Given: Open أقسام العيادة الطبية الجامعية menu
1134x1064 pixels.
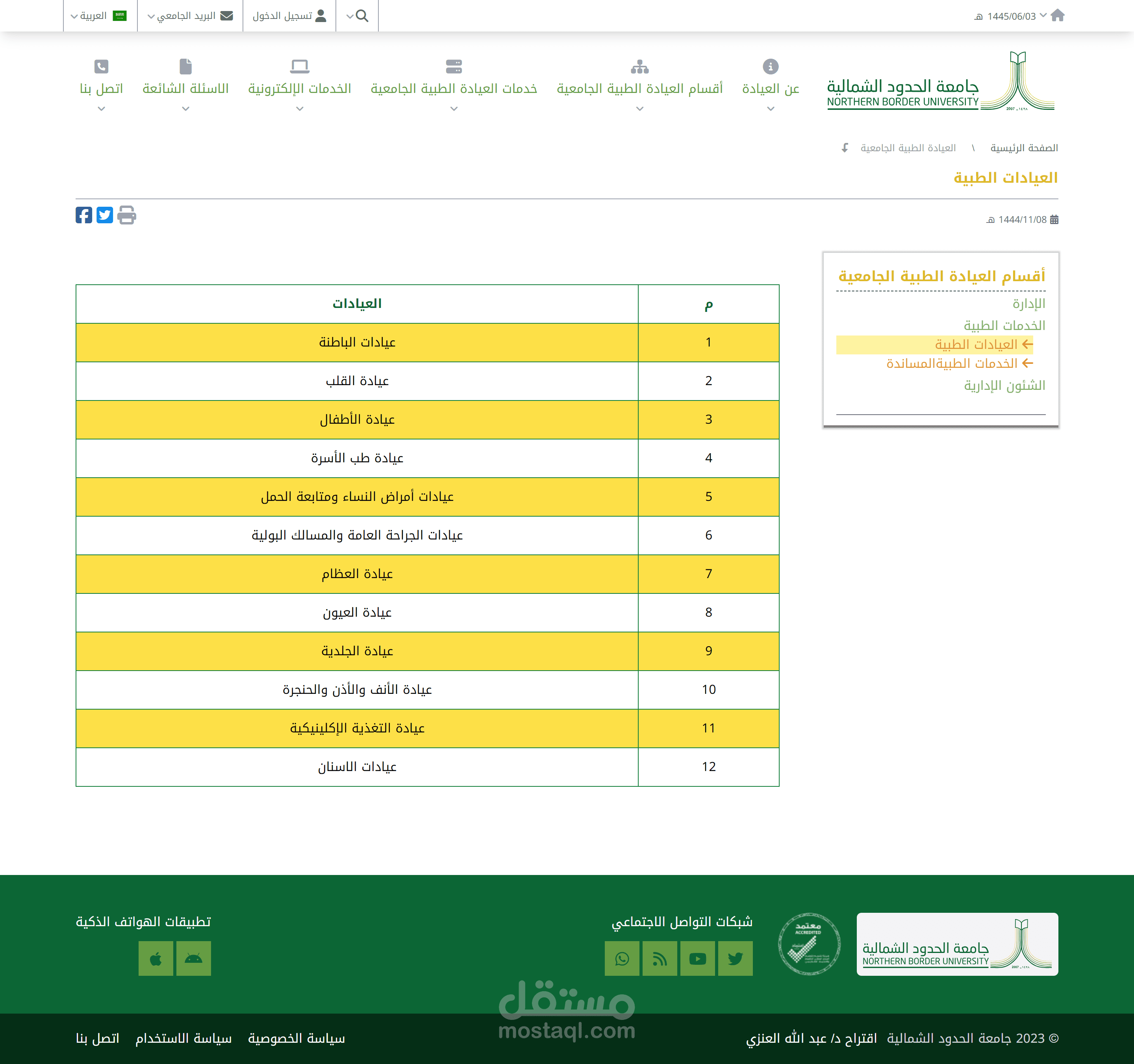Looking at the screenshot, I should 639,88.
